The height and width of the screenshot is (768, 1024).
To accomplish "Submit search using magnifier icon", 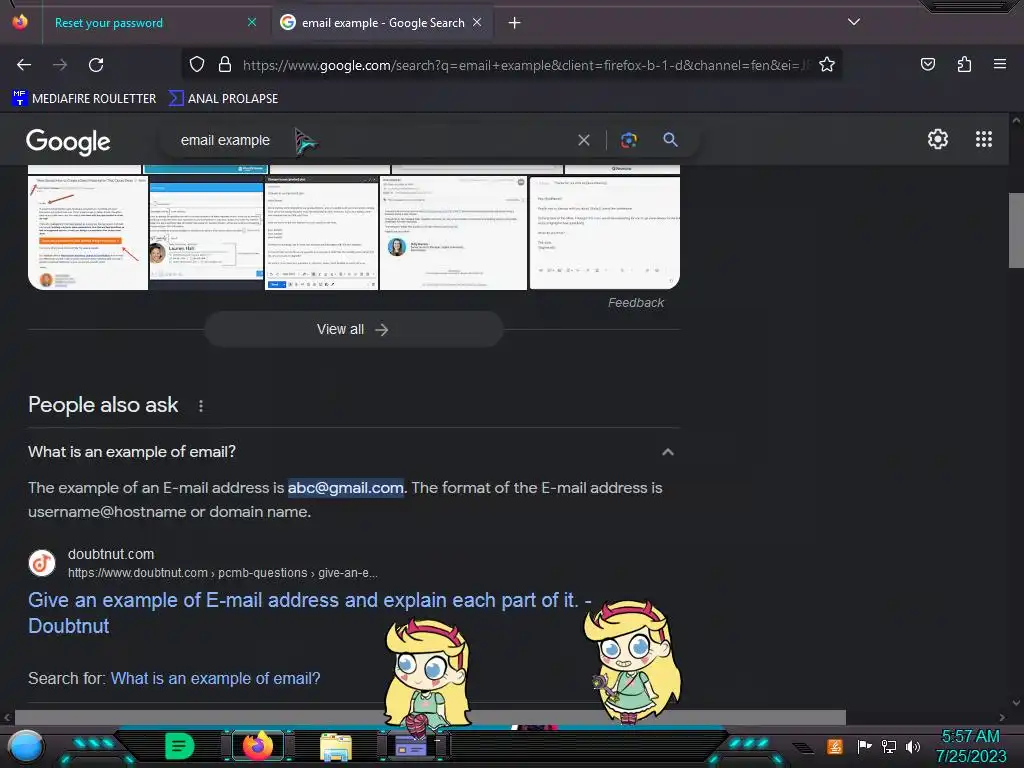I will [x=670, y=140].
